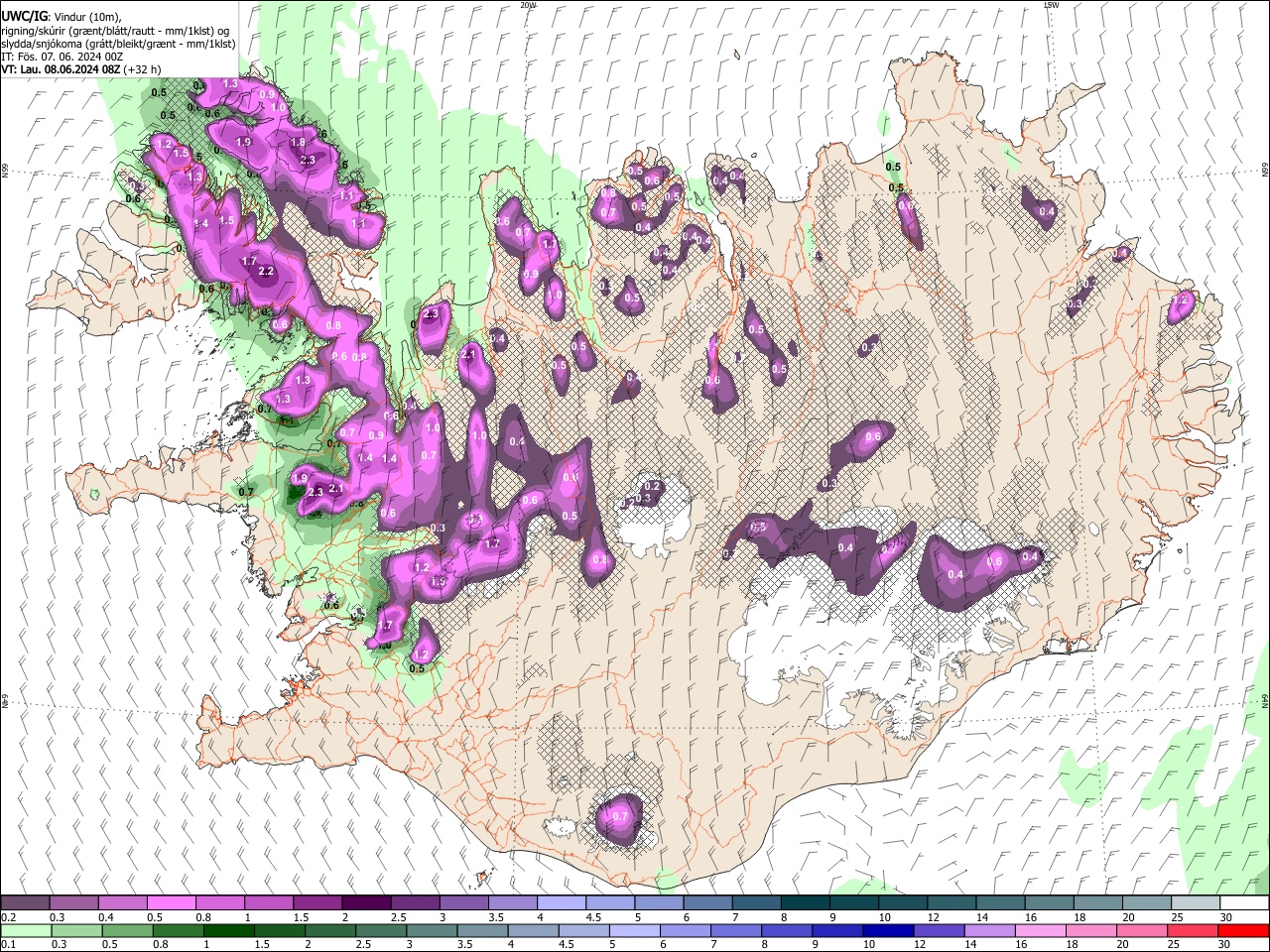Click the '15W' longitude label at top
The image size is (1270, 952).
(1051, 5)
